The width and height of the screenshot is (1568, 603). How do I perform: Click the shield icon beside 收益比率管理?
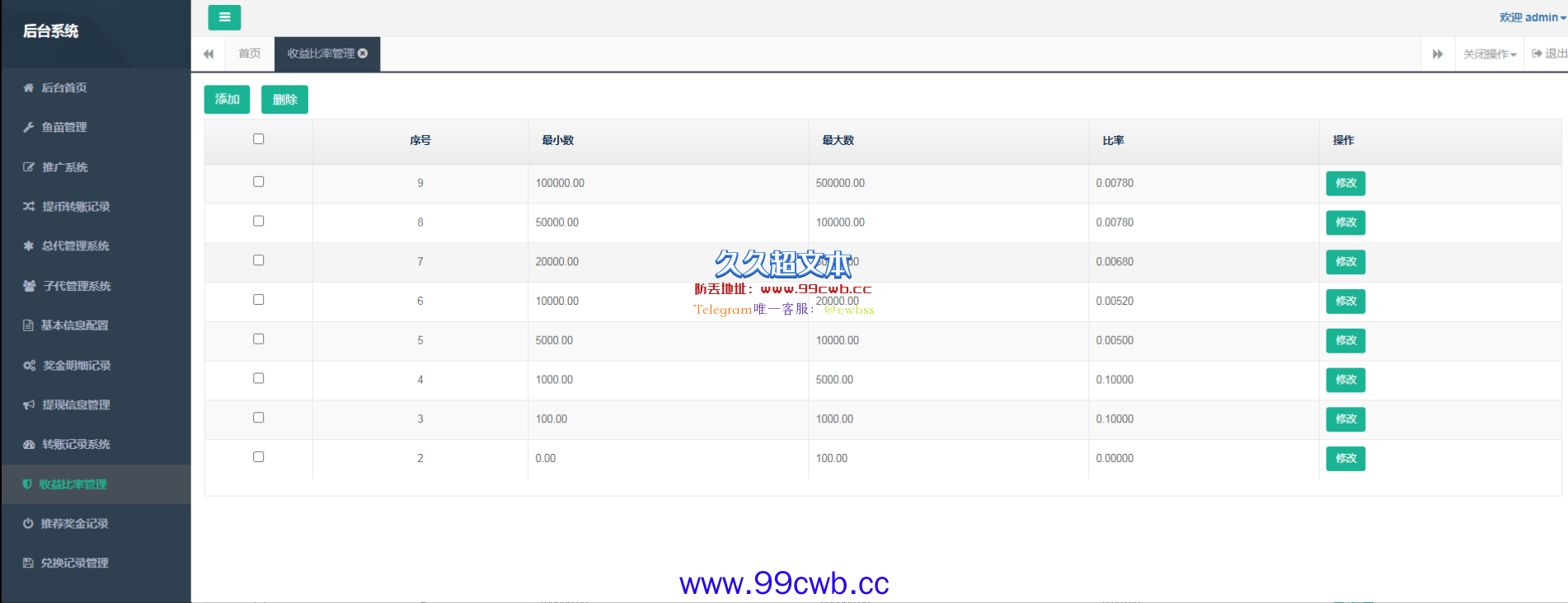[27, 484]
